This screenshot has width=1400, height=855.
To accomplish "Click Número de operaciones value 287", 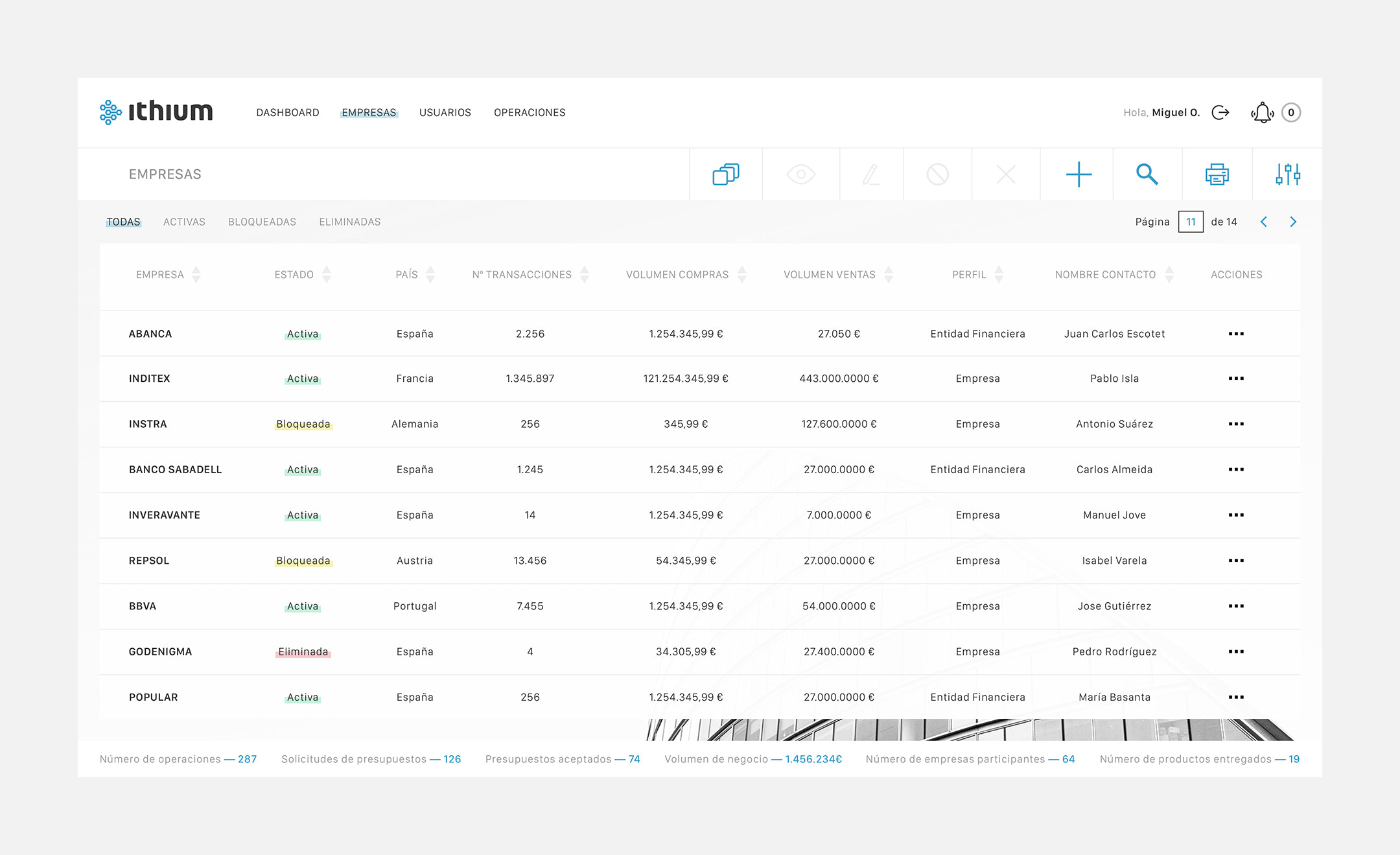I will 247,759.
